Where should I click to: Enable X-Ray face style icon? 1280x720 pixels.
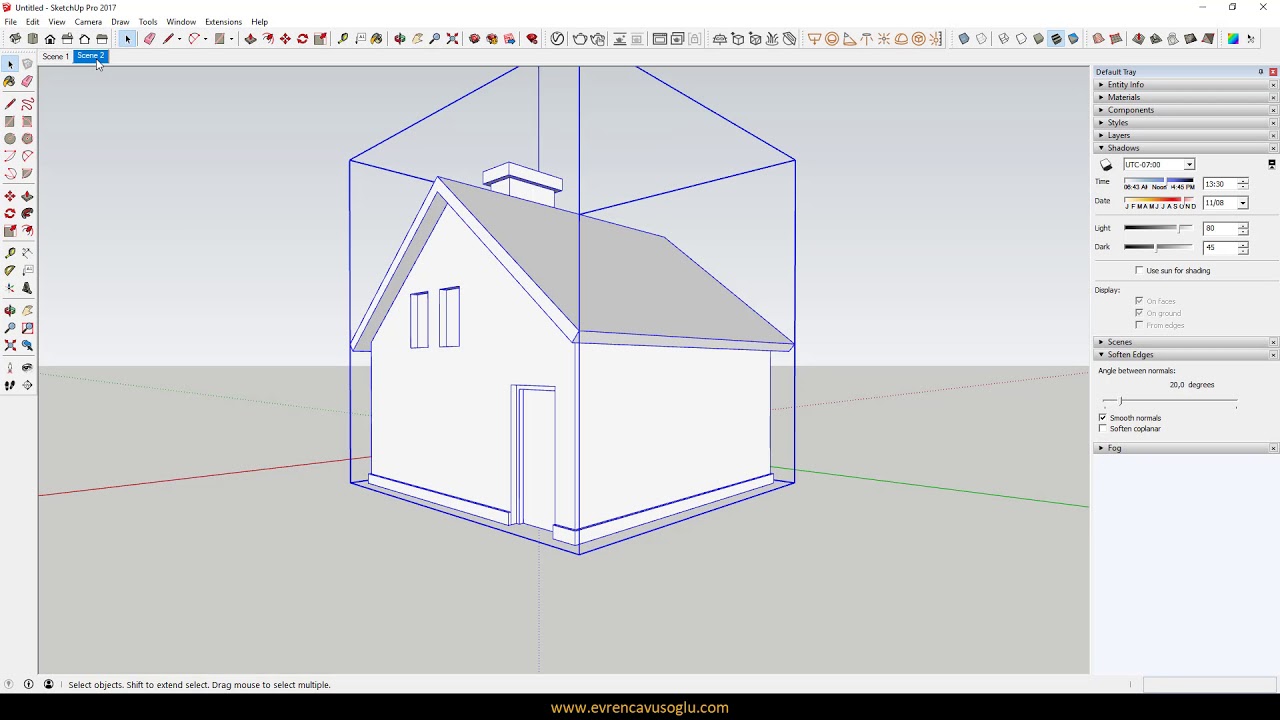click(x=964, y=39)
